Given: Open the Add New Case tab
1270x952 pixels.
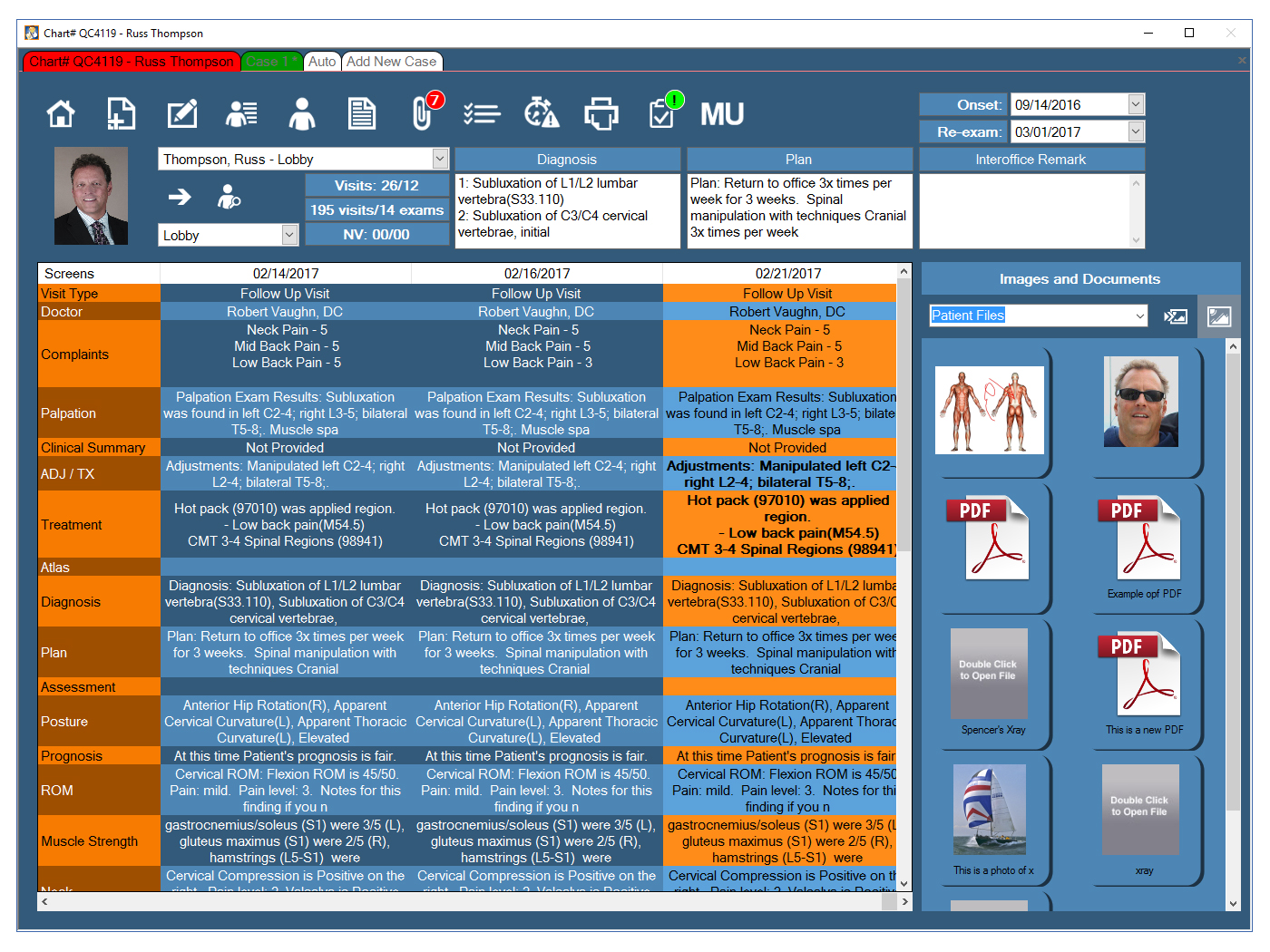Looking at the screenshot, I should 392,62.
